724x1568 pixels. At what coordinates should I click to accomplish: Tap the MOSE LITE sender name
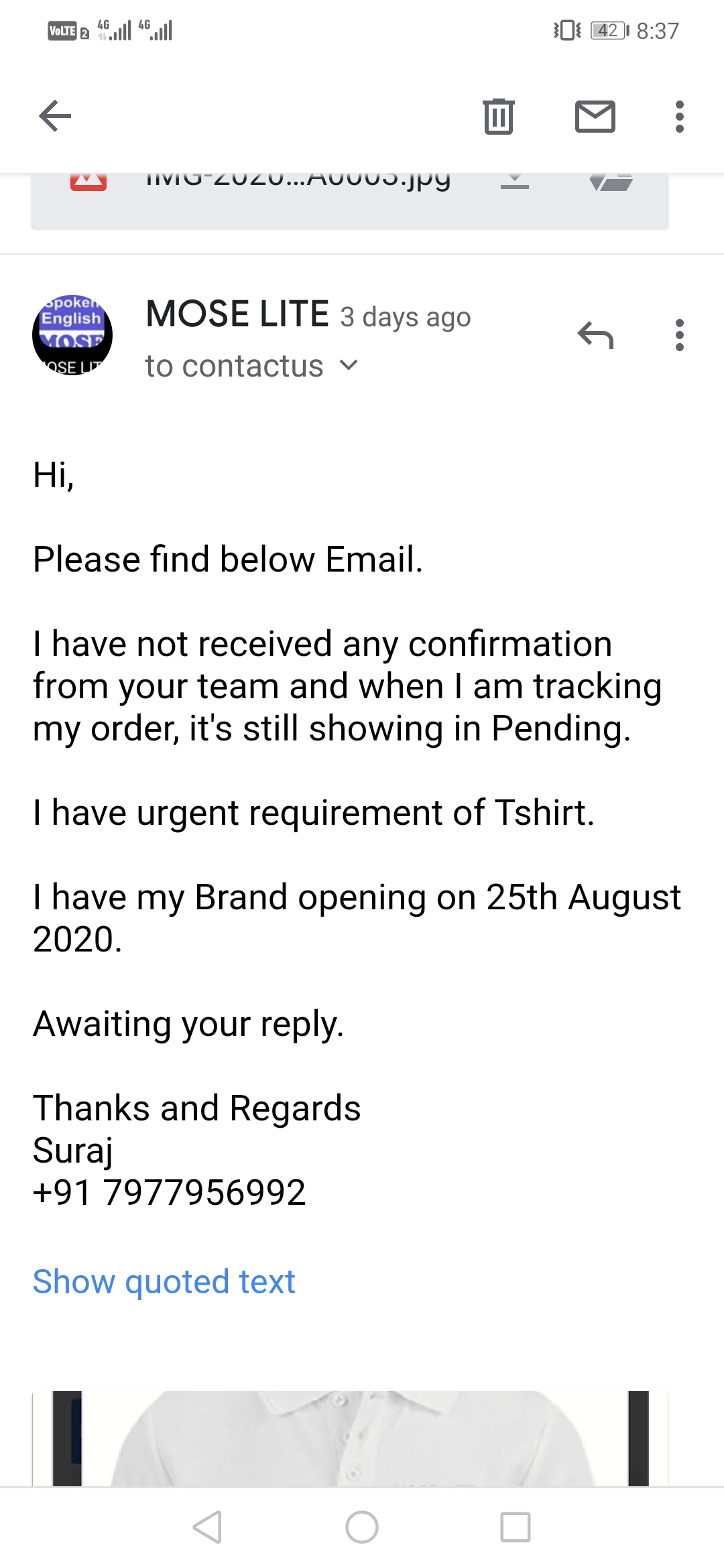pyautogui.click(x=238, y=314)
